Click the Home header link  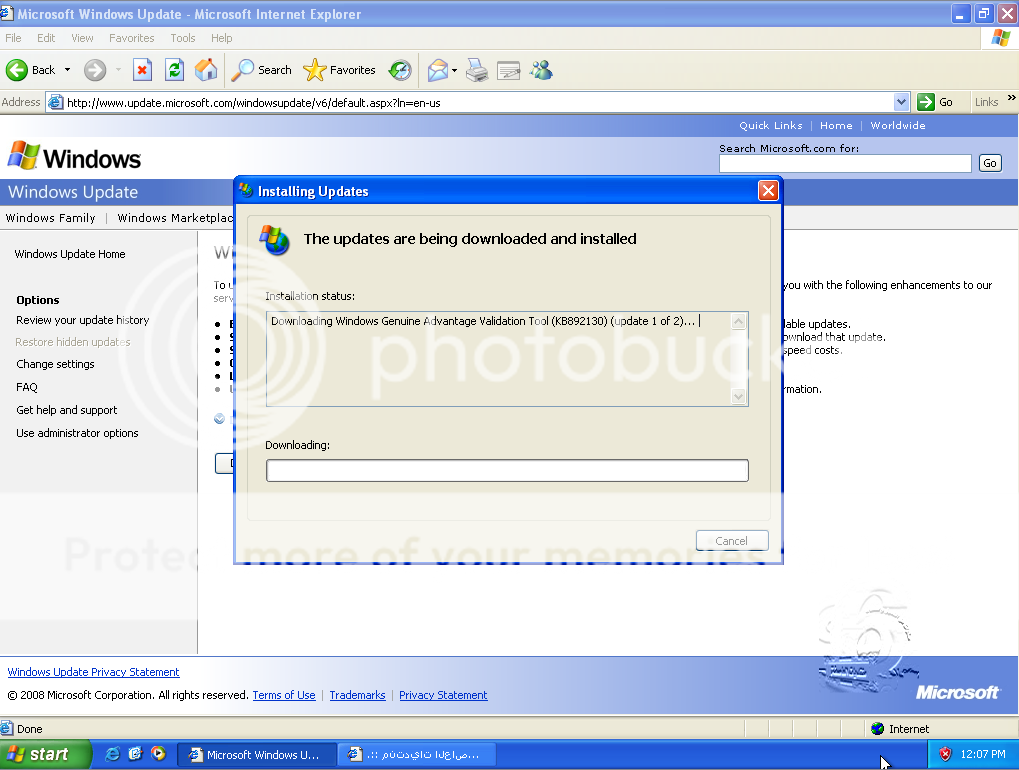836,125
